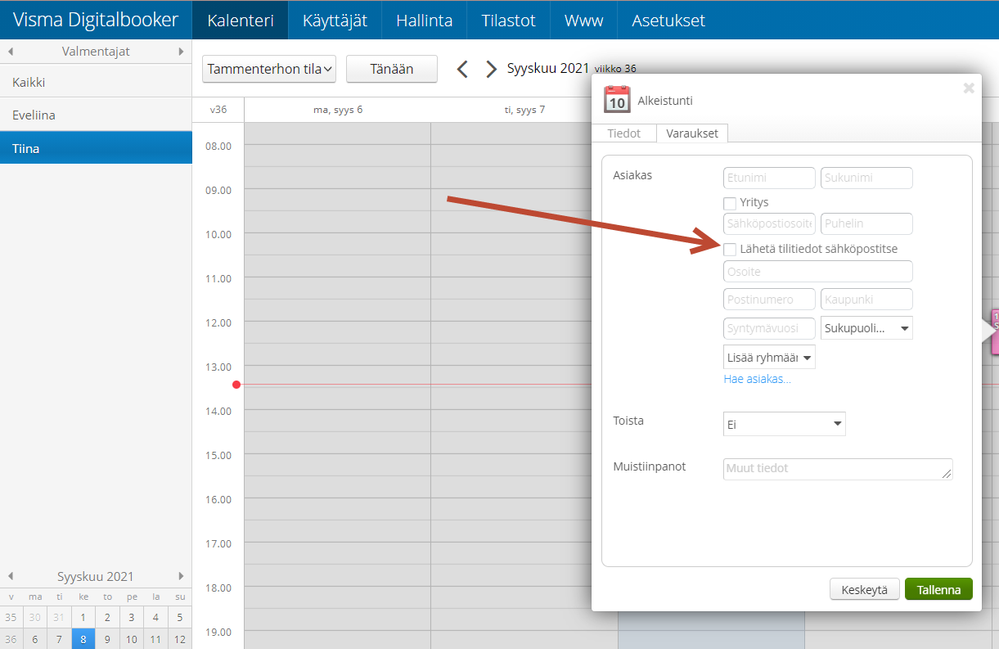The width and height of the screenshot is (999, 649).
Task: Select Kaikki in the trainer list
Action: pyautogui.click(x=96, y=82)
